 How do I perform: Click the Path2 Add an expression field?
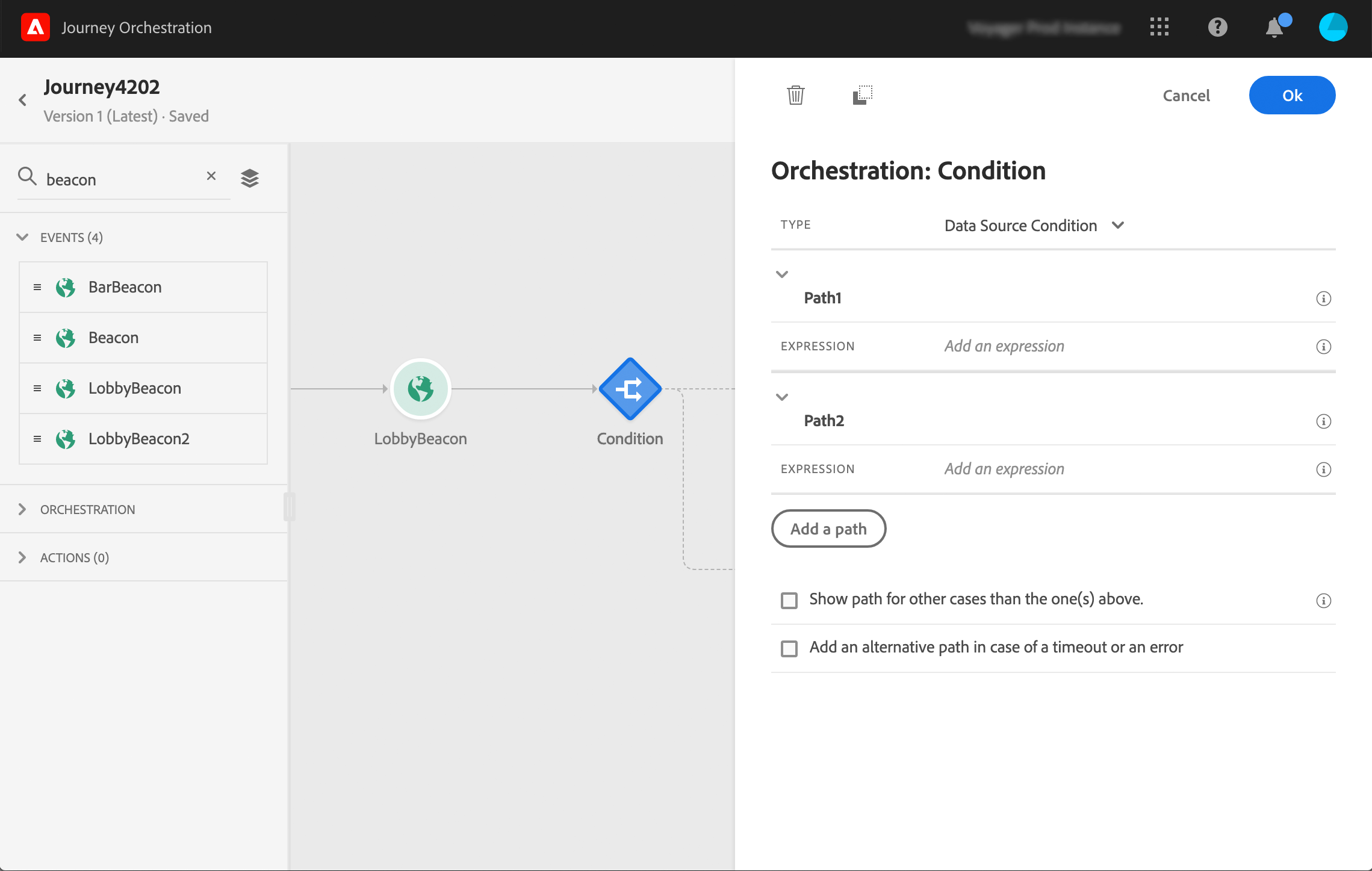tap(1004, 469)
